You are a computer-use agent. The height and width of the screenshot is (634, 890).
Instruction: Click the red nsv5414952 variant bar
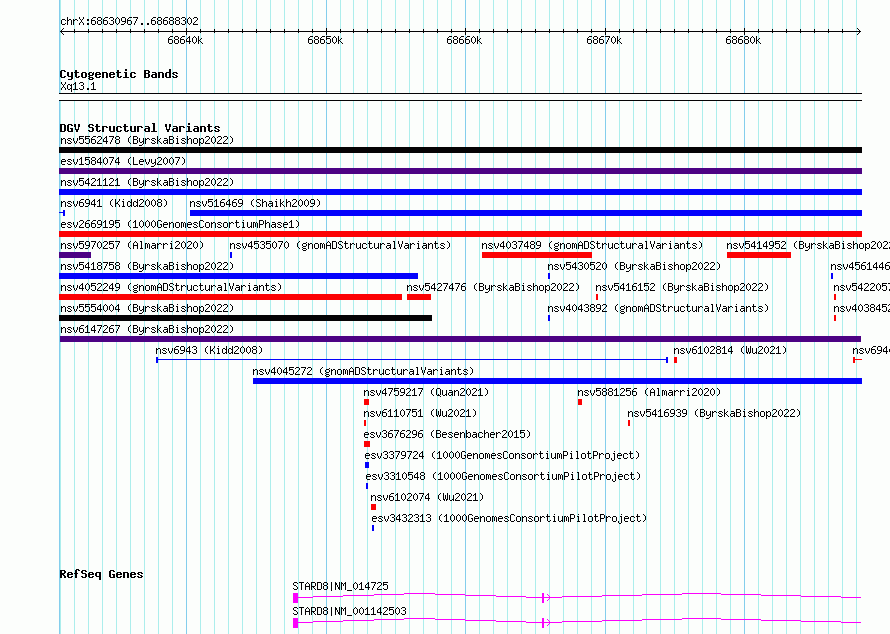758,255
